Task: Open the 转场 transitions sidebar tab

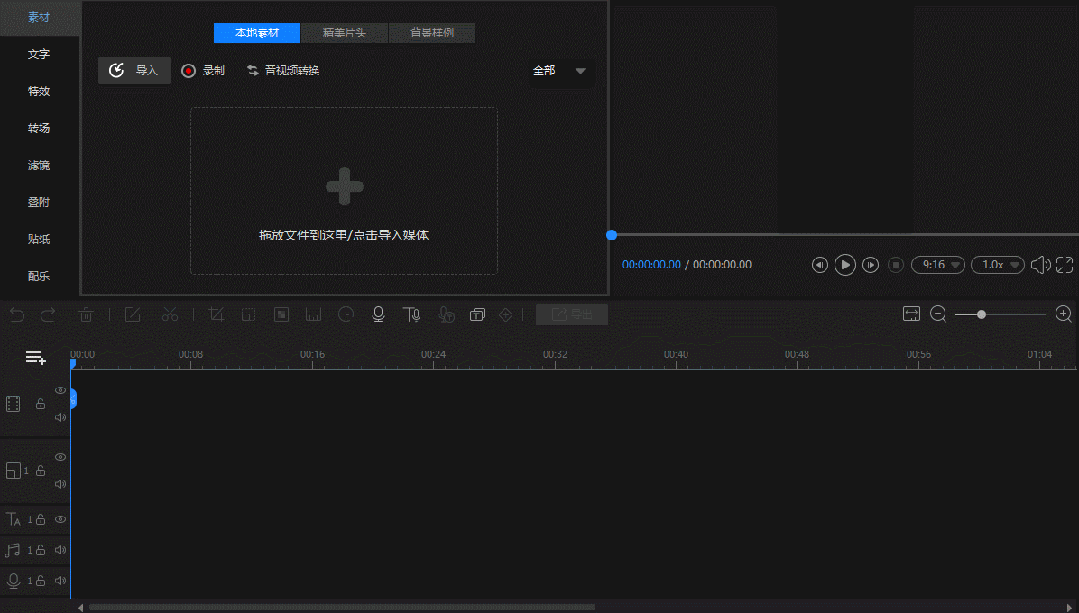Action: (39, 128)
